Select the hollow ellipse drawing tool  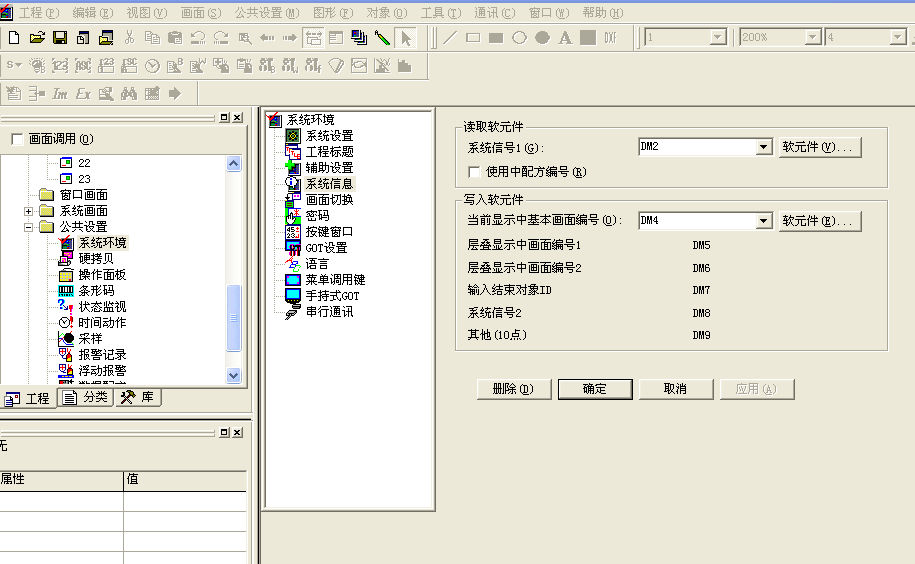519,38
